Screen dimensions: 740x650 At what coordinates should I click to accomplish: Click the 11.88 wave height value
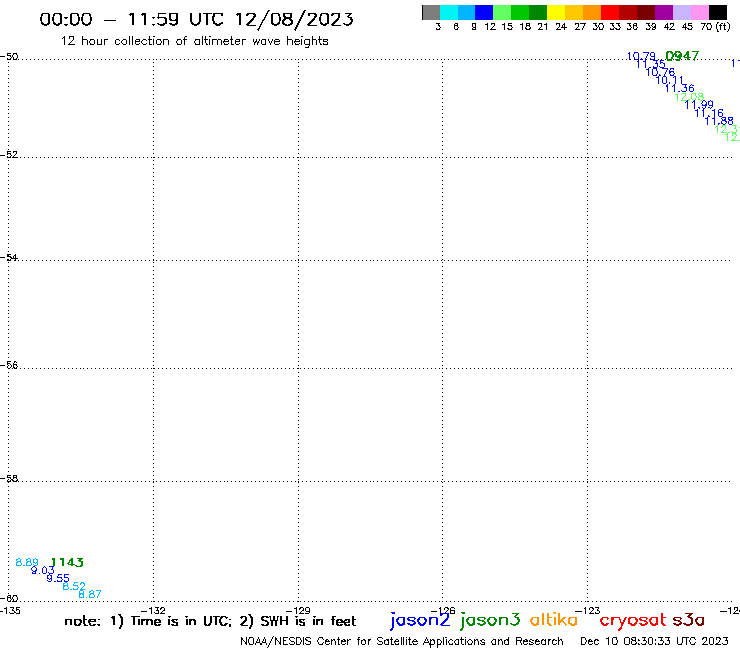719,121
